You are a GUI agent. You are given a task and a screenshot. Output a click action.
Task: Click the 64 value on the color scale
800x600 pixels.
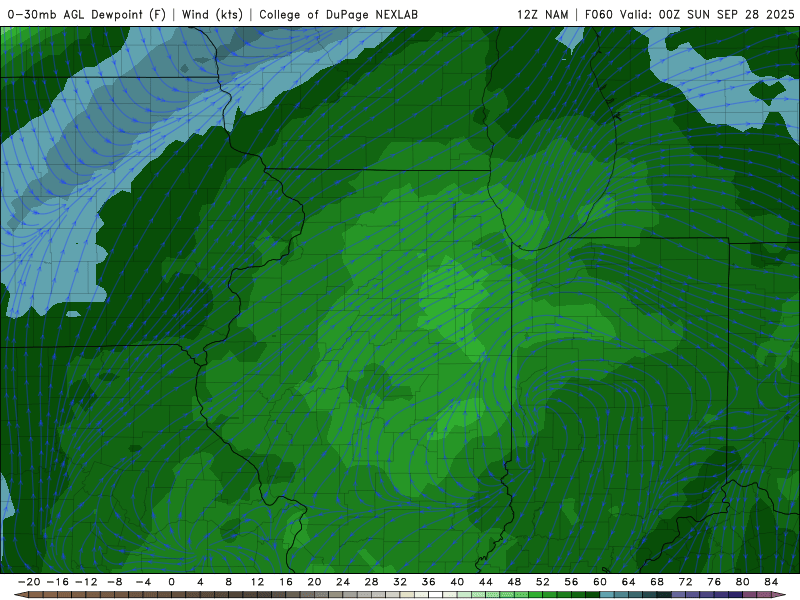click(629, 582)
